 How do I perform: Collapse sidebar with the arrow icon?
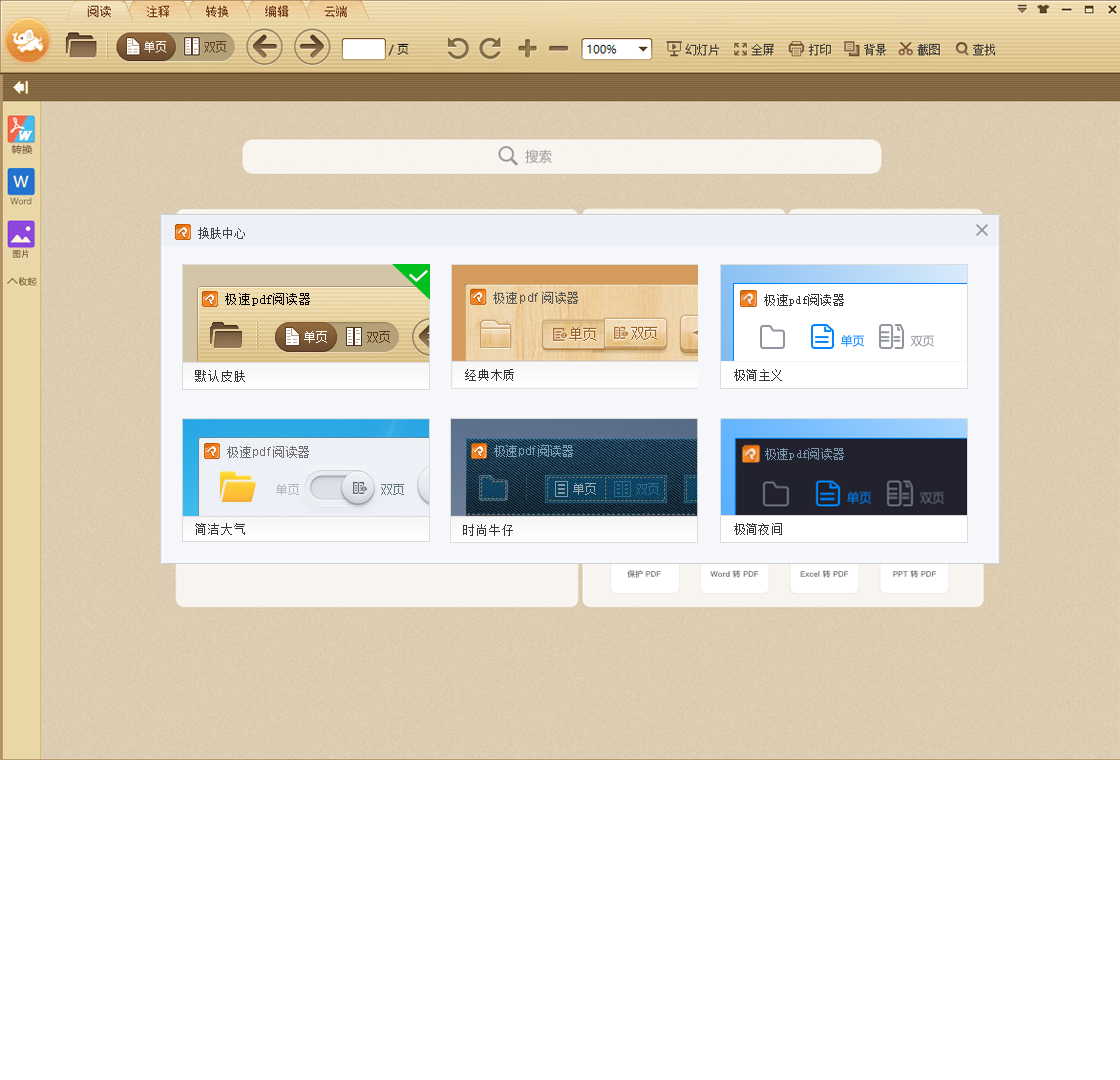pos(21,87)
